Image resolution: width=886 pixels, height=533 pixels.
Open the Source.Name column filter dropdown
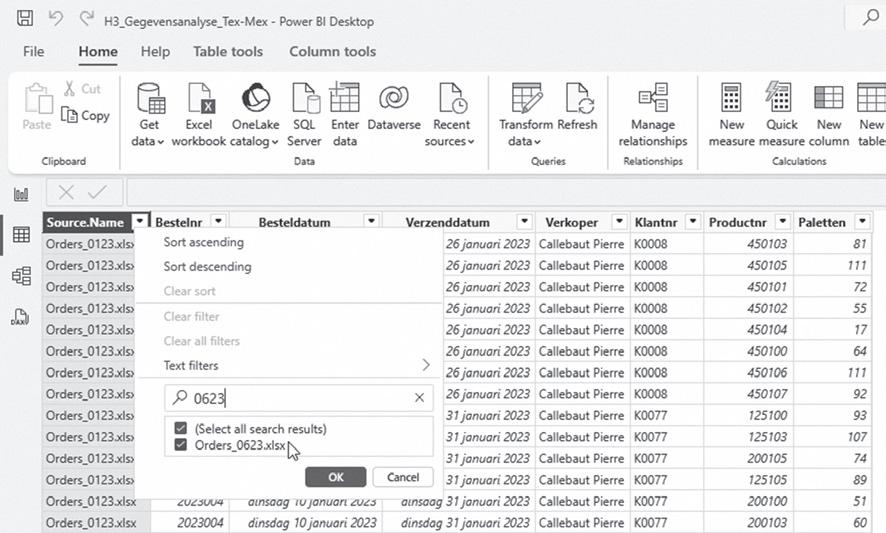[140, 221]
